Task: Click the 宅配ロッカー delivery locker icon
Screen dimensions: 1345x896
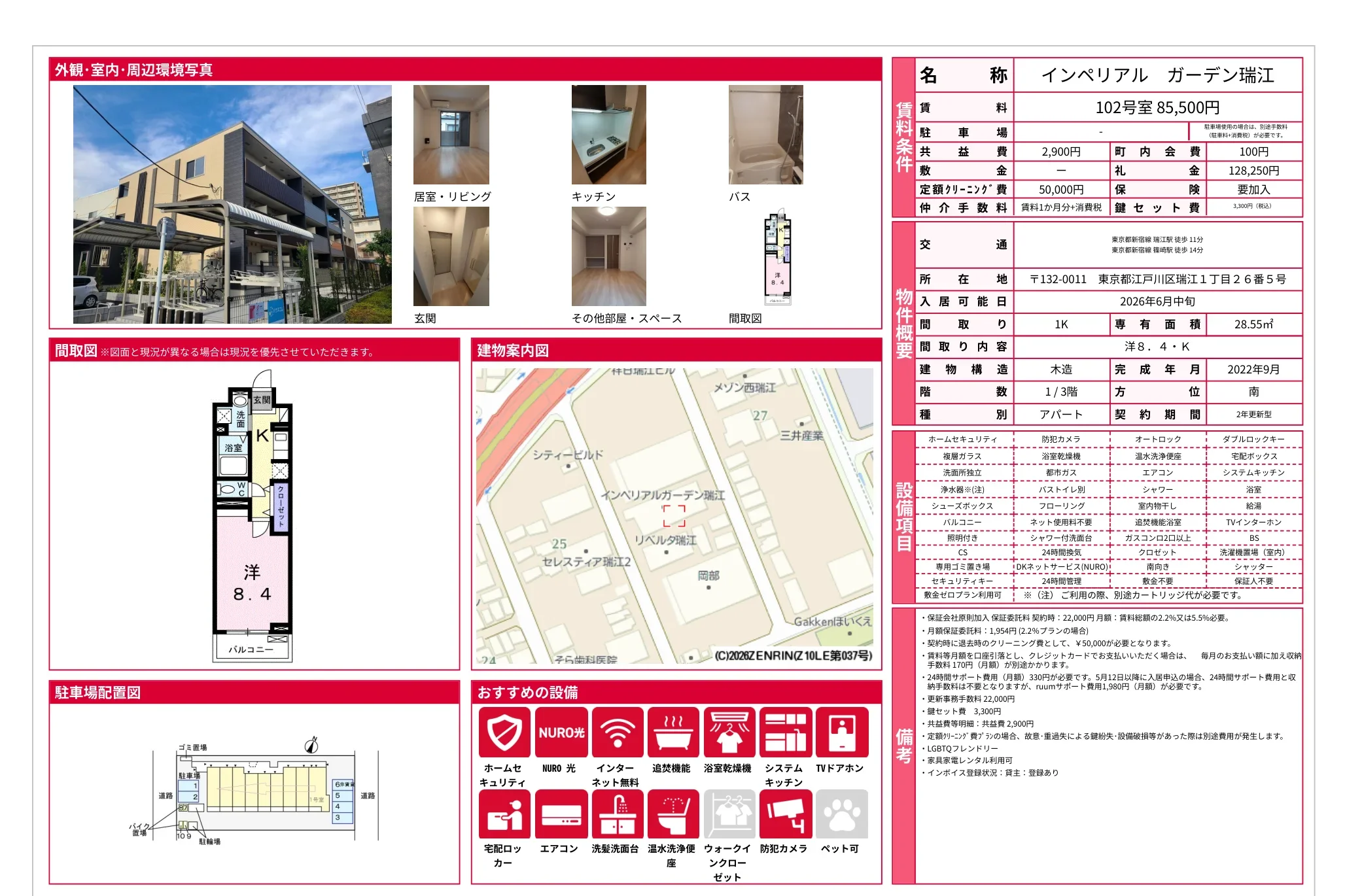Action: tap(504, 814)
